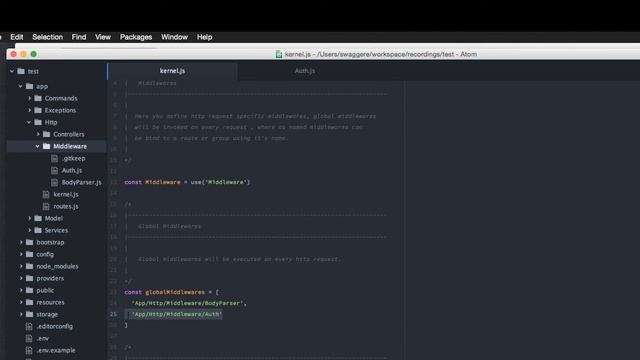Click the Model folder icon

(38, 218)
